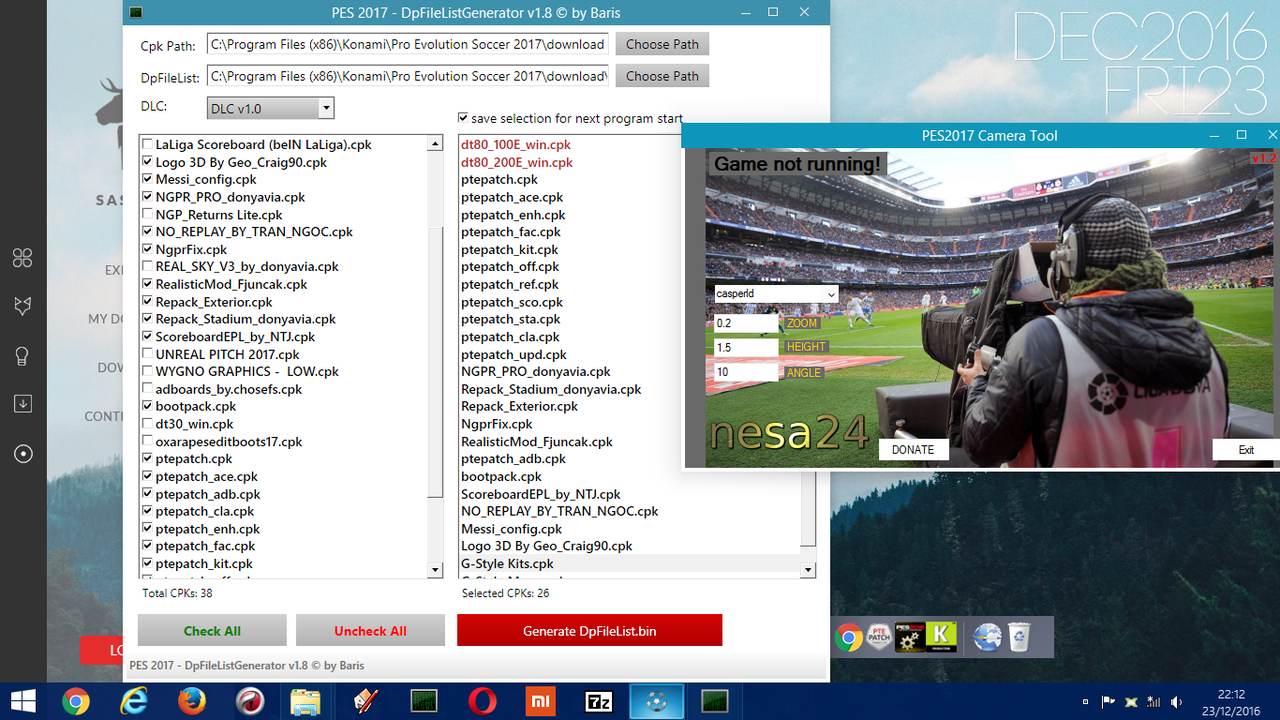Click the down arrow of the left CPK list scrollbar
Screen dimensions: 1280x720
(x=435, y=570)
